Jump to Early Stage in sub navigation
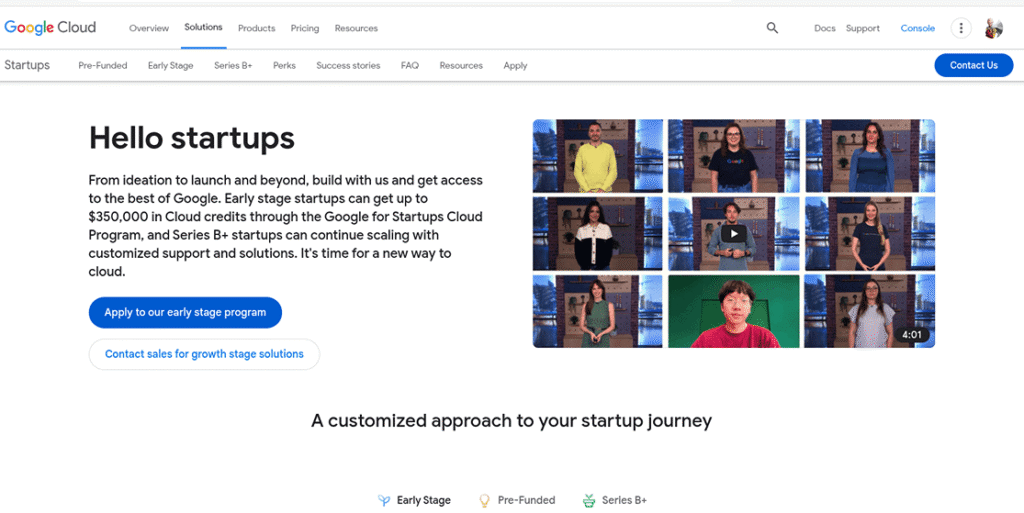The height and width of the screenshot is (513, 1024). point(170,65)
